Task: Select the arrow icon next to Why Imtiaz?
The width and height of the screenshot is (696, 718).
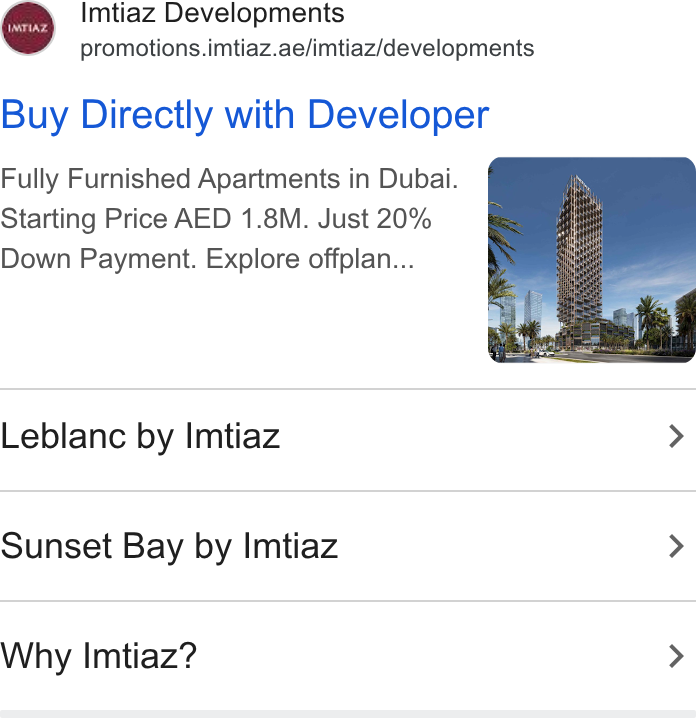Action: pyautogui.click(x=676, y=656)
